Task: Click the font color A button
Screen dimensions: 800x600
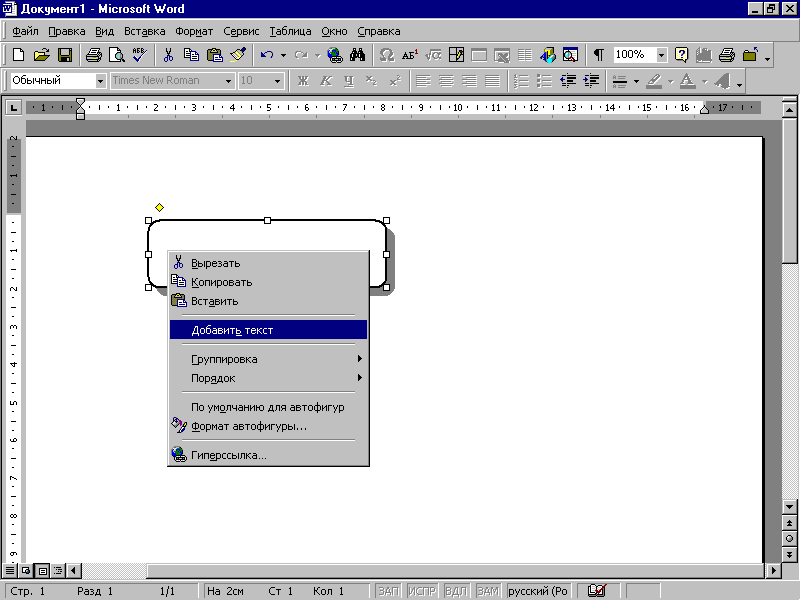Action: [x=688, y=81]
